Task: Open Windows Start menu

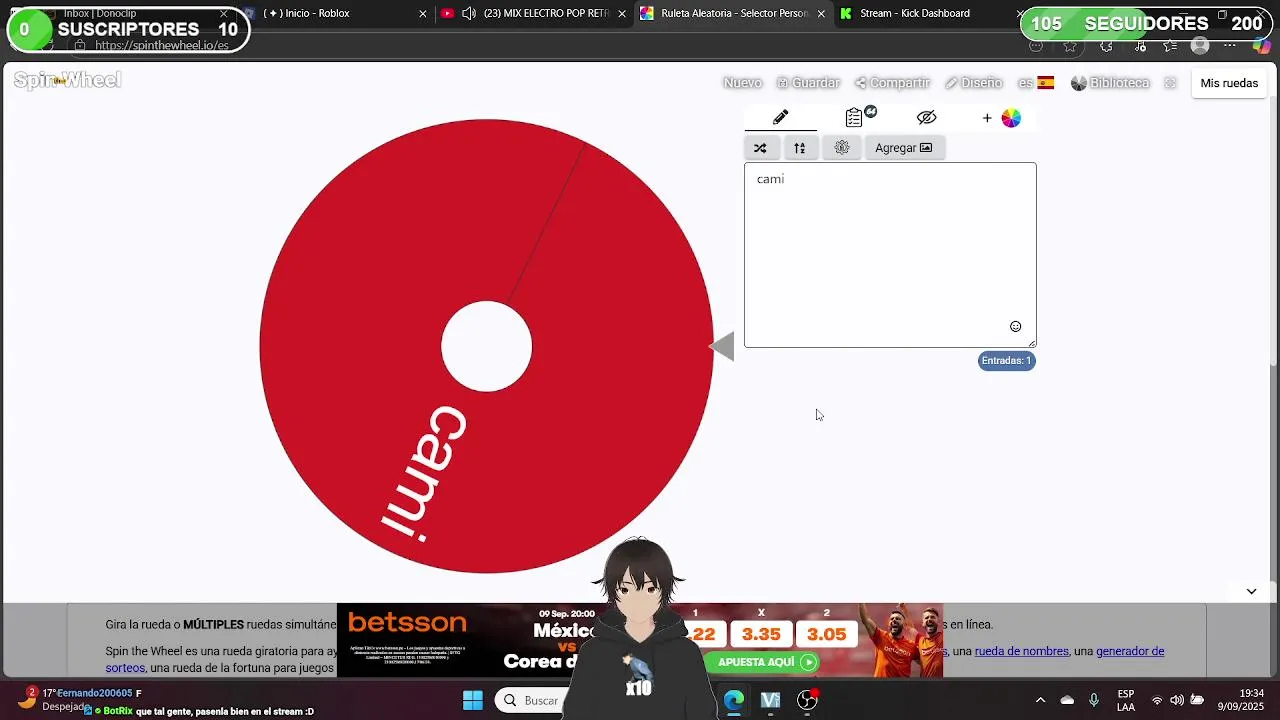Action: tap(473, 700)
